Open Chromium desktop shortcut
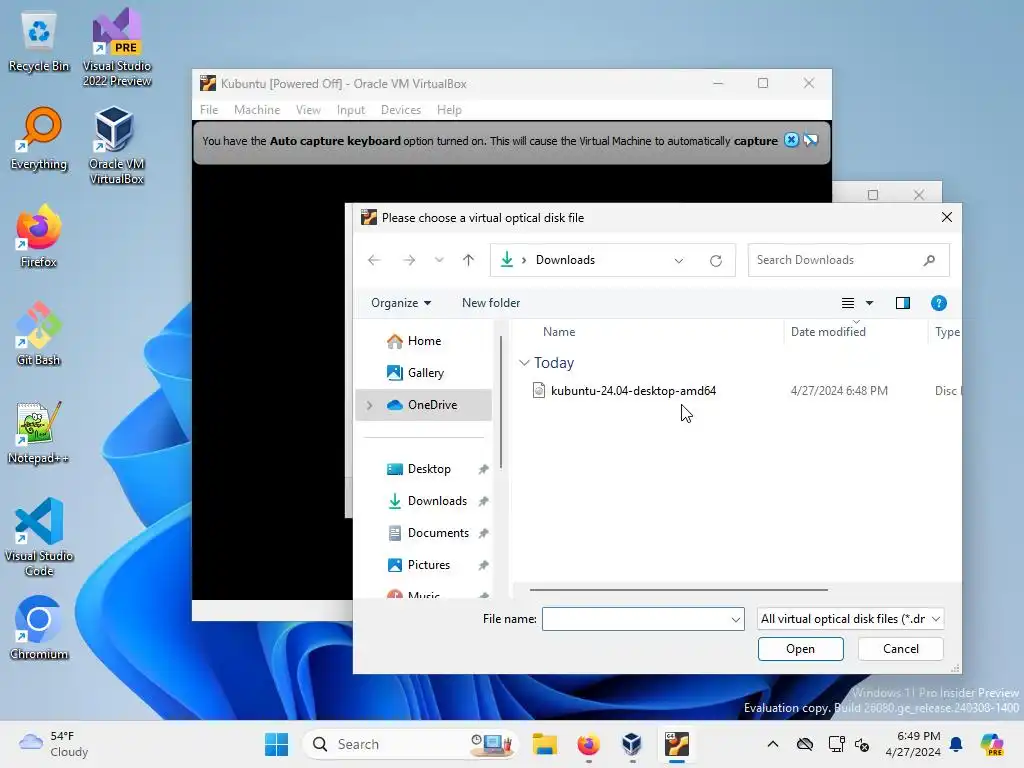This screenshot has width=1024, height=768. coord(39,628)
